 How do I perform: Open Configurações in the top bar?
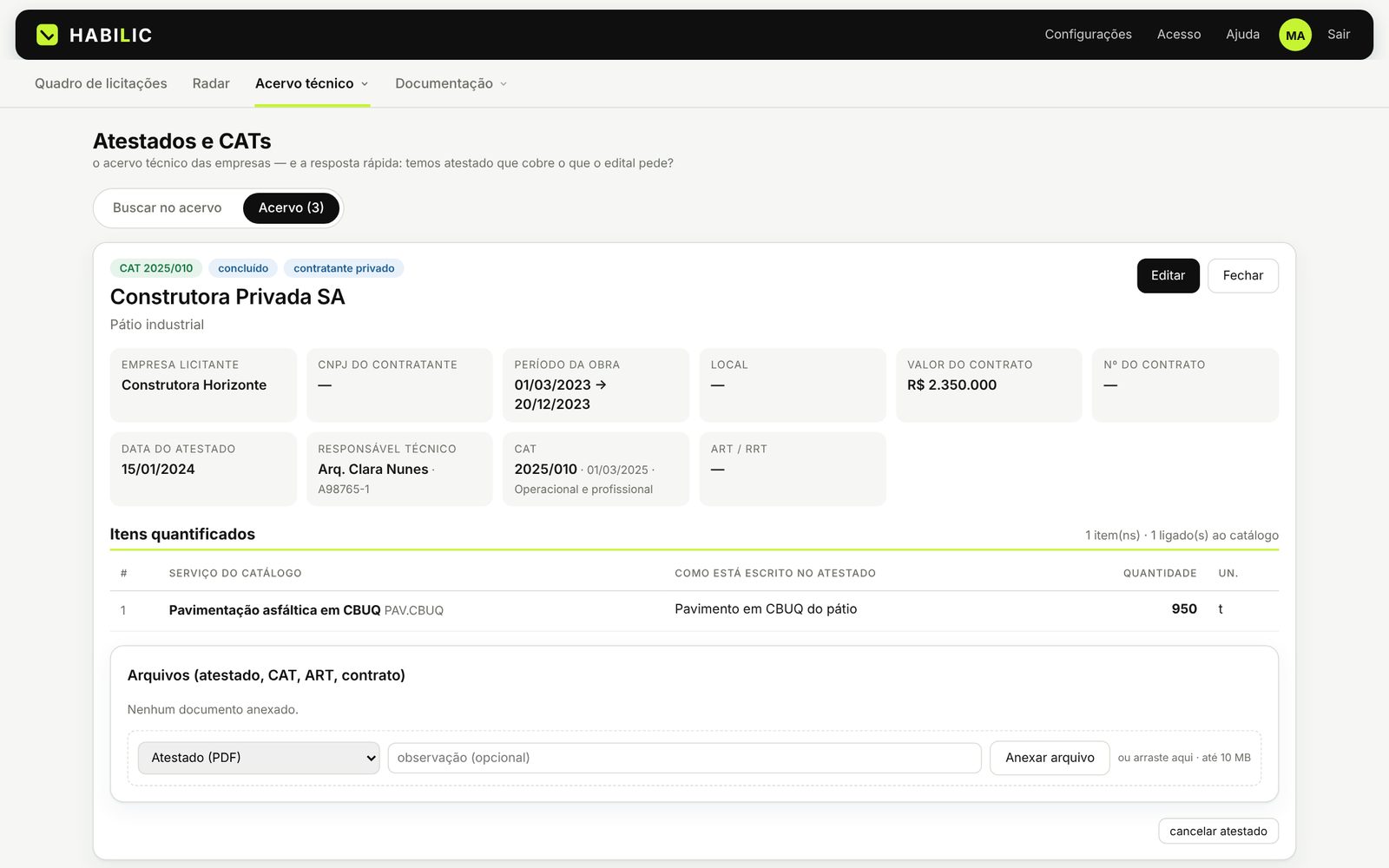1088,35
